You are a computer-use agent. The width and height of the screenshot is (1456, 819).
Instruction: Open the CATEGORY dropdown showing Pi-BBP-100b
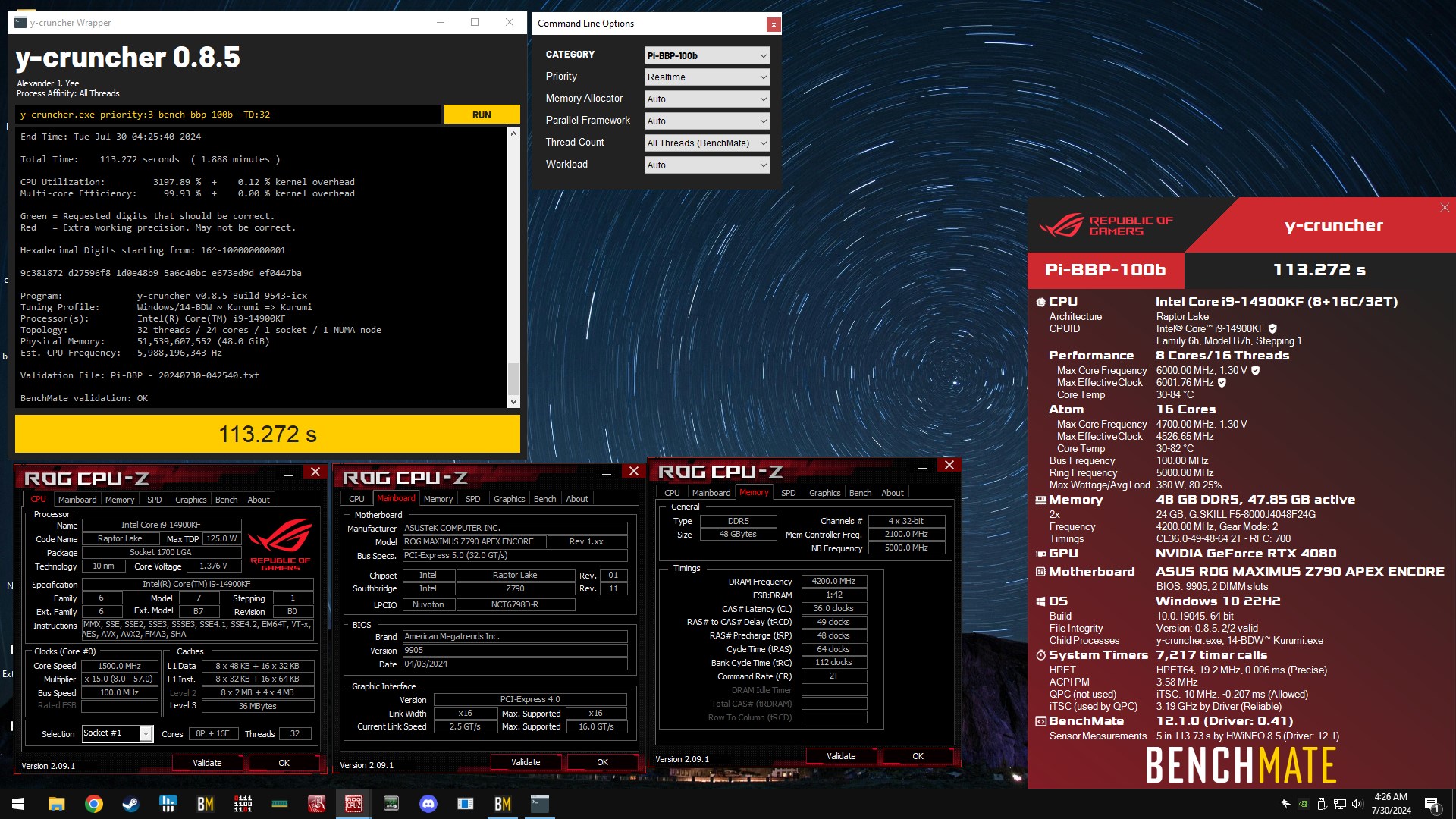tap(707, 55)
